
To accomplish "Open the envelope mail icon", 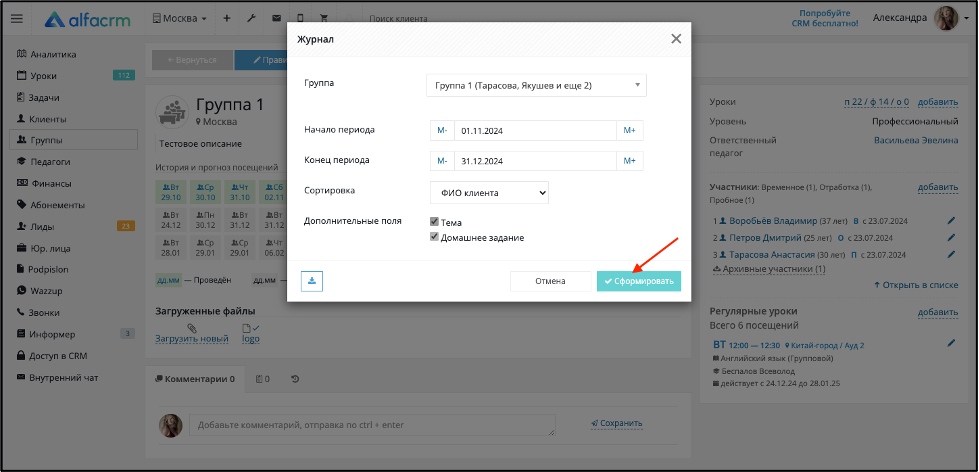I will [276, 19].
